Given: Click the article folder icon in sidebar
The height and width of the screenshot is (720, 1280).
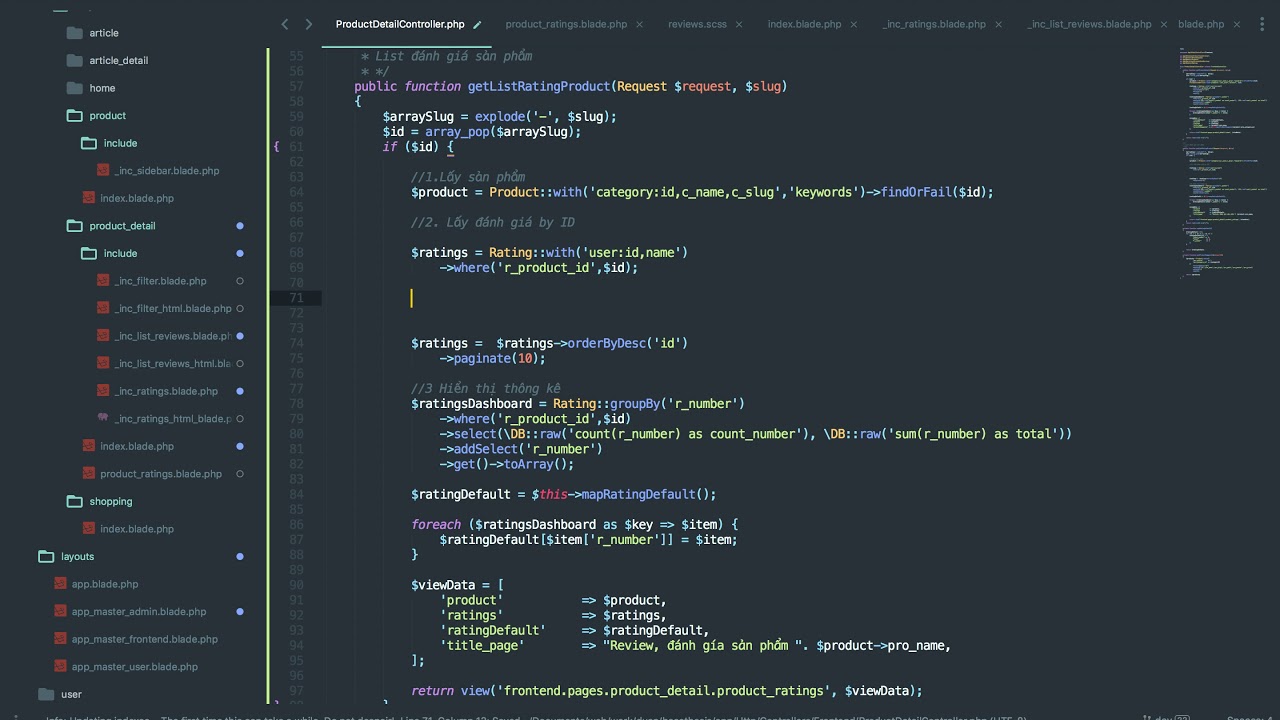Looking at the screenshot, I should (74, 33).
